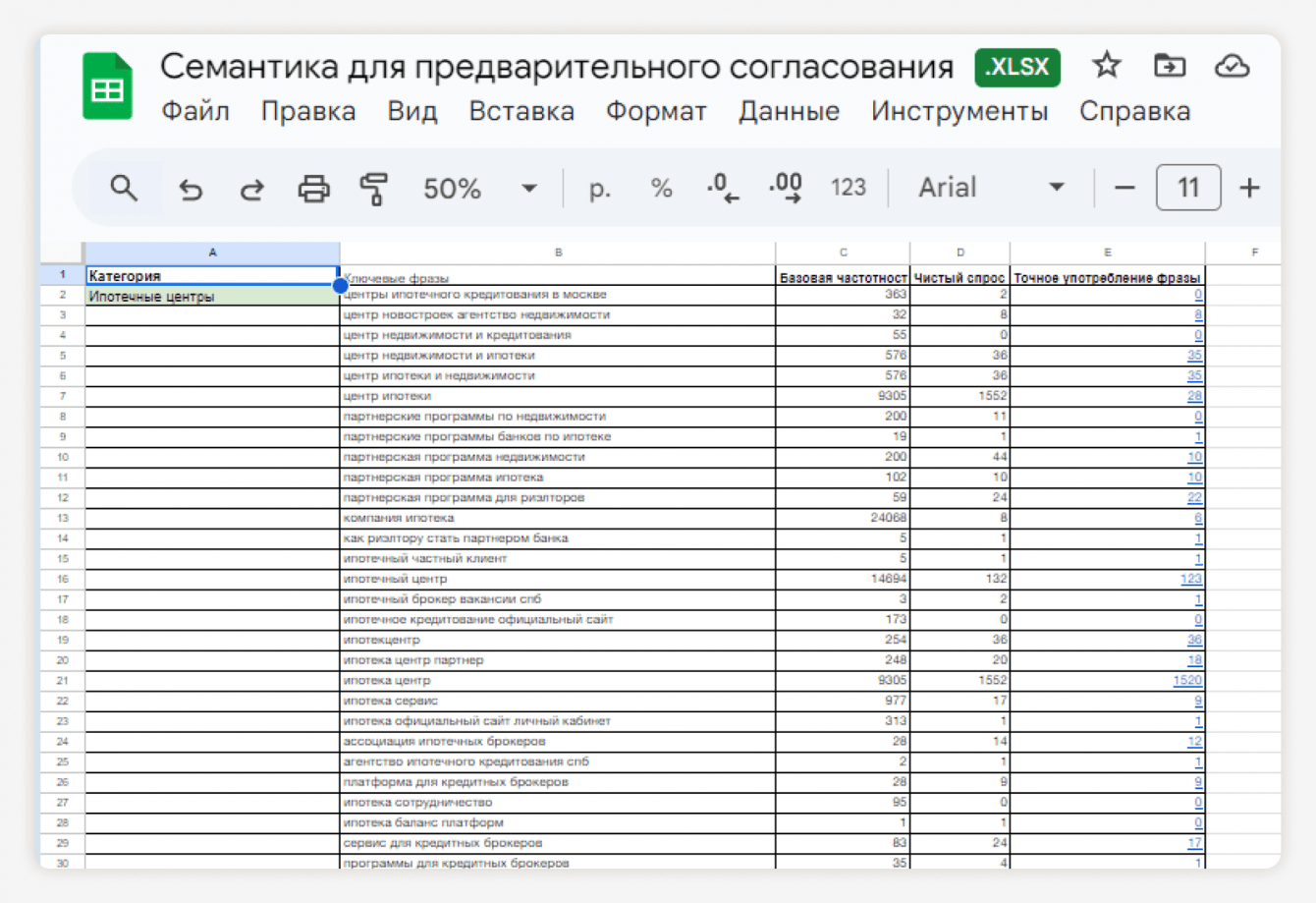Open the Данные menu
1316x903 pixels.
(789, 111)
